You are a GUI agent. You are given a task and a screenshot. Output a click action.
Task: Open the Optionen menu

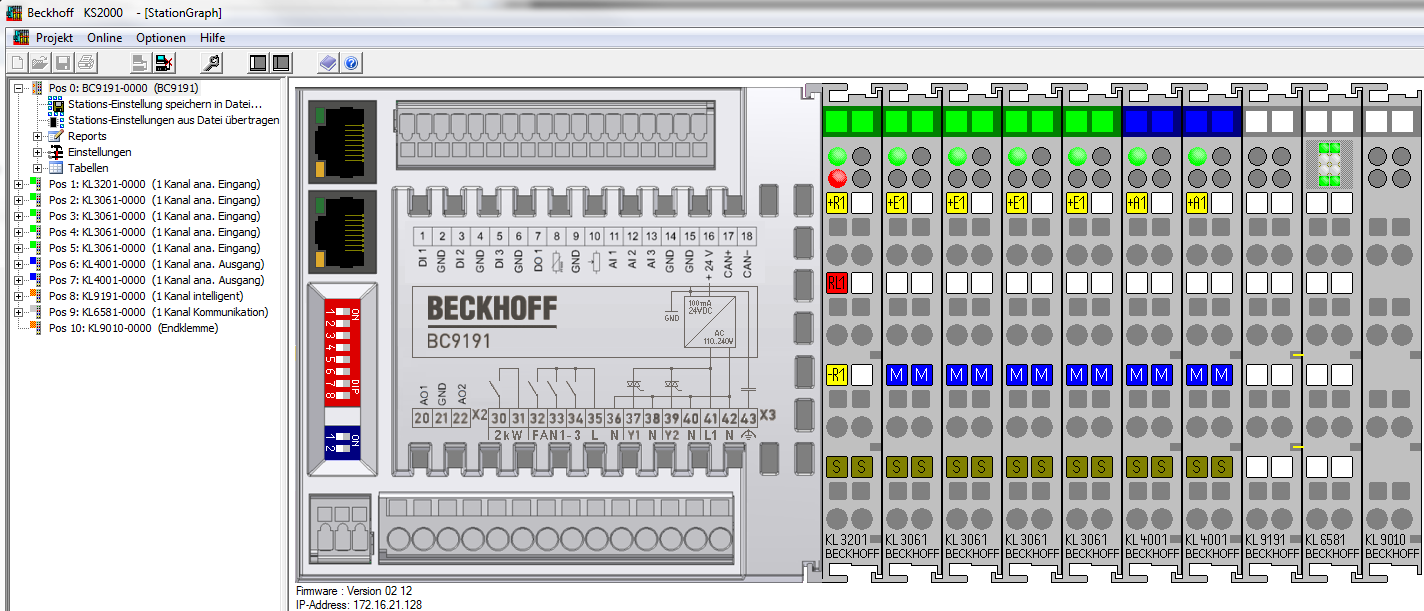coord(161,38)
